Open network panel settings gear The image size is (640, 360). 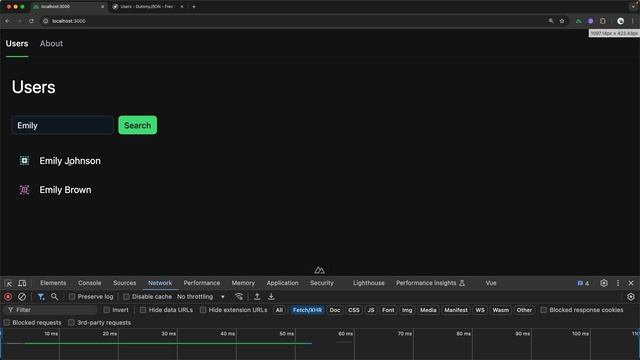coord(631,297)
